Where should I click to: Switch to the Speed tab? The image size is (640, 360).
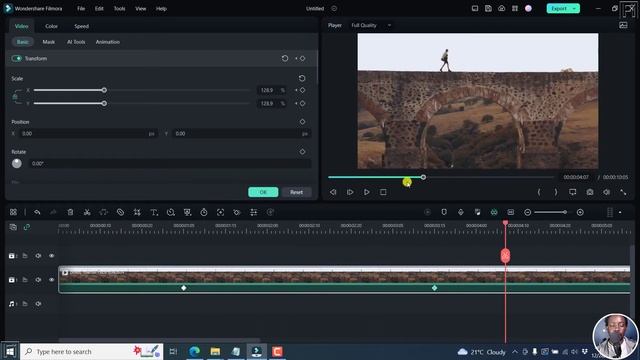(81, 26)
